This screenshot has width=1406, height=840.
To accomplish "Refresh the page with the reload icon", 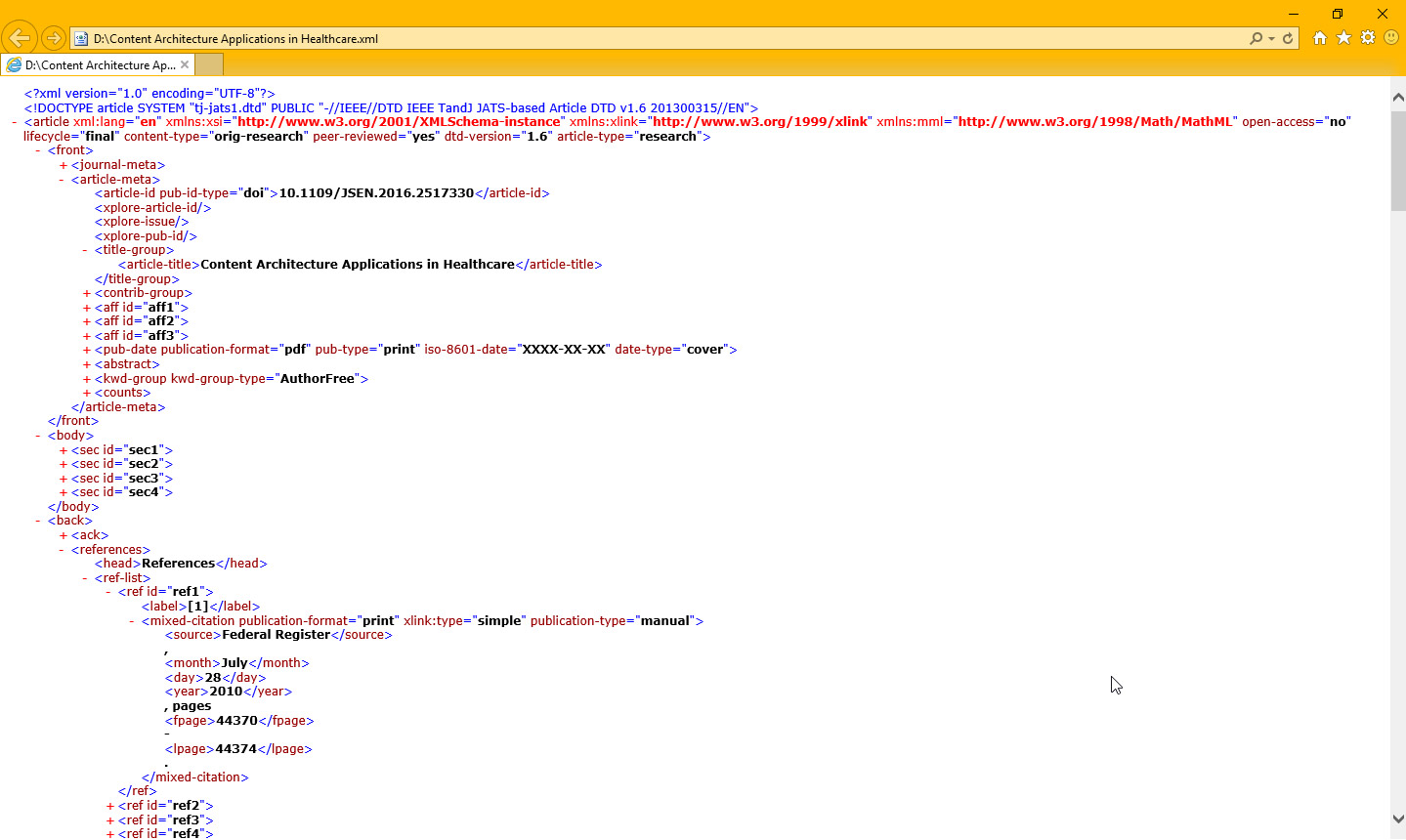I will point(1288,38).
